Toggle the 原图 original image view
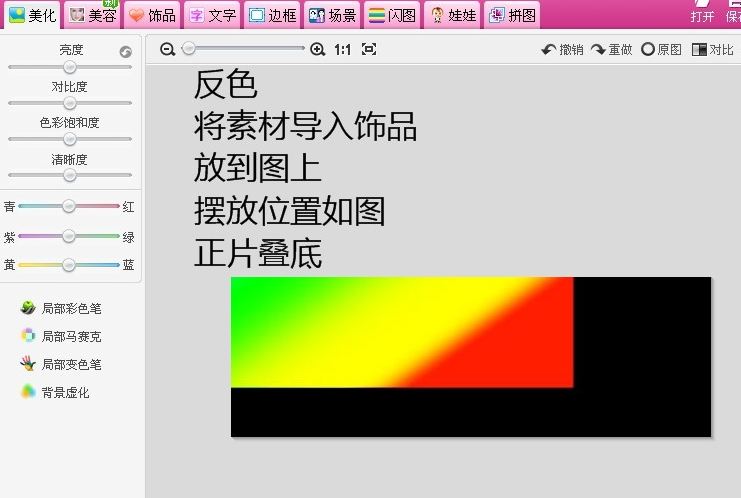Viewport: 741px width, 498px height. pos(661,49)
